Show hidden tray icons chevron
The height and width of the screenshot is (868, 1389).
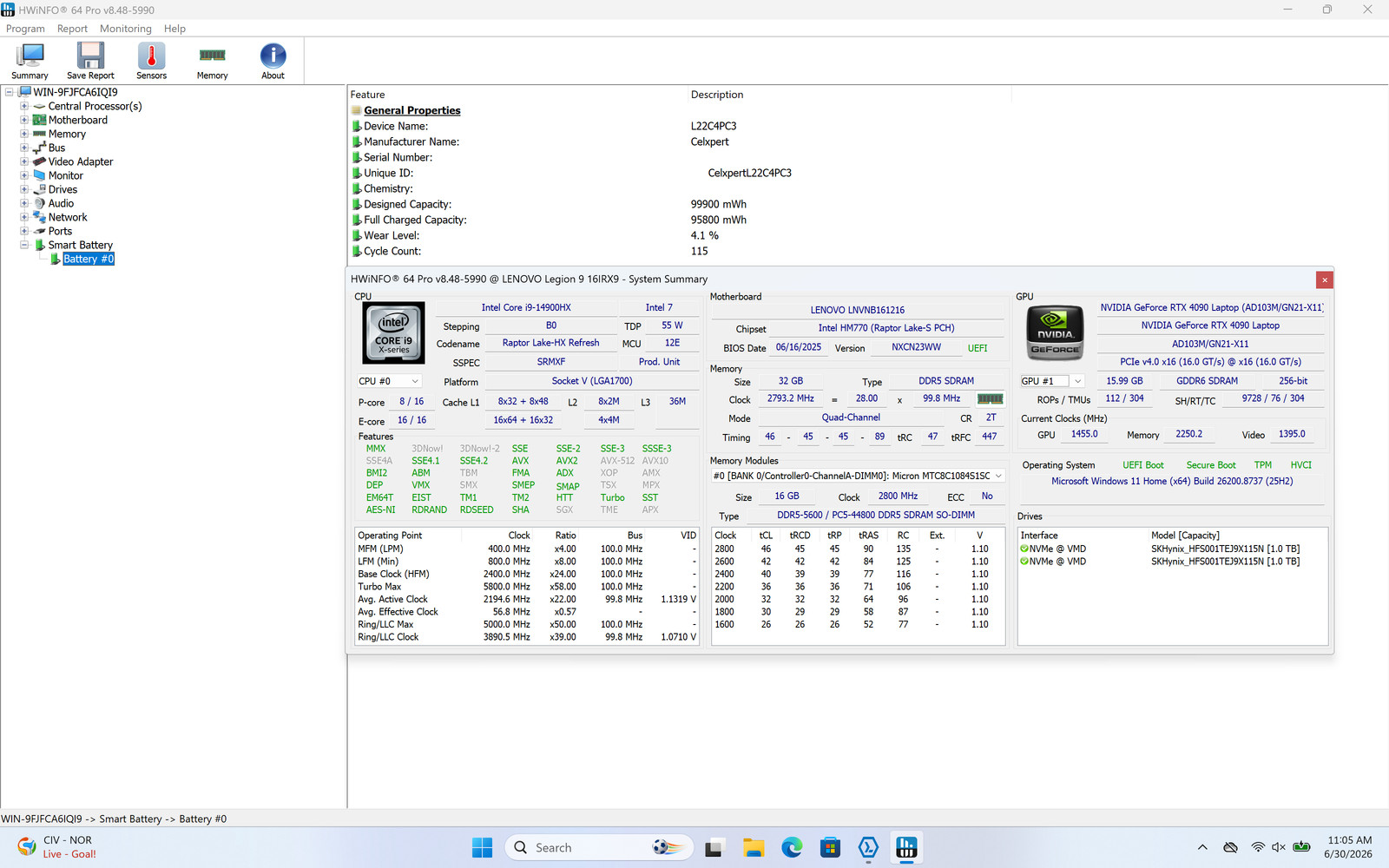click(x=1202, y=847)
